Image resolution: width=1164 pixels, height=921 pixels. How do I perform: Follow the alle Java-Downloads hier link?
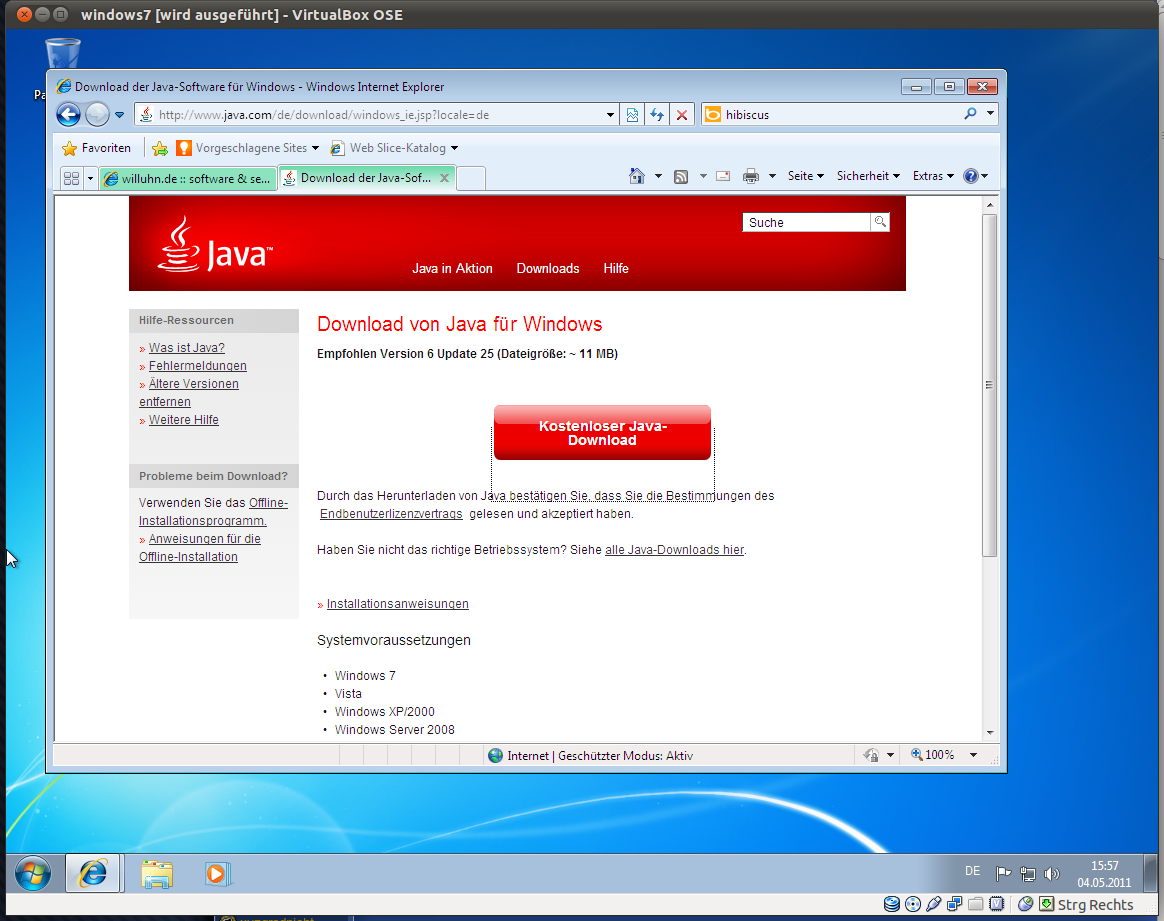click(674, 550)
